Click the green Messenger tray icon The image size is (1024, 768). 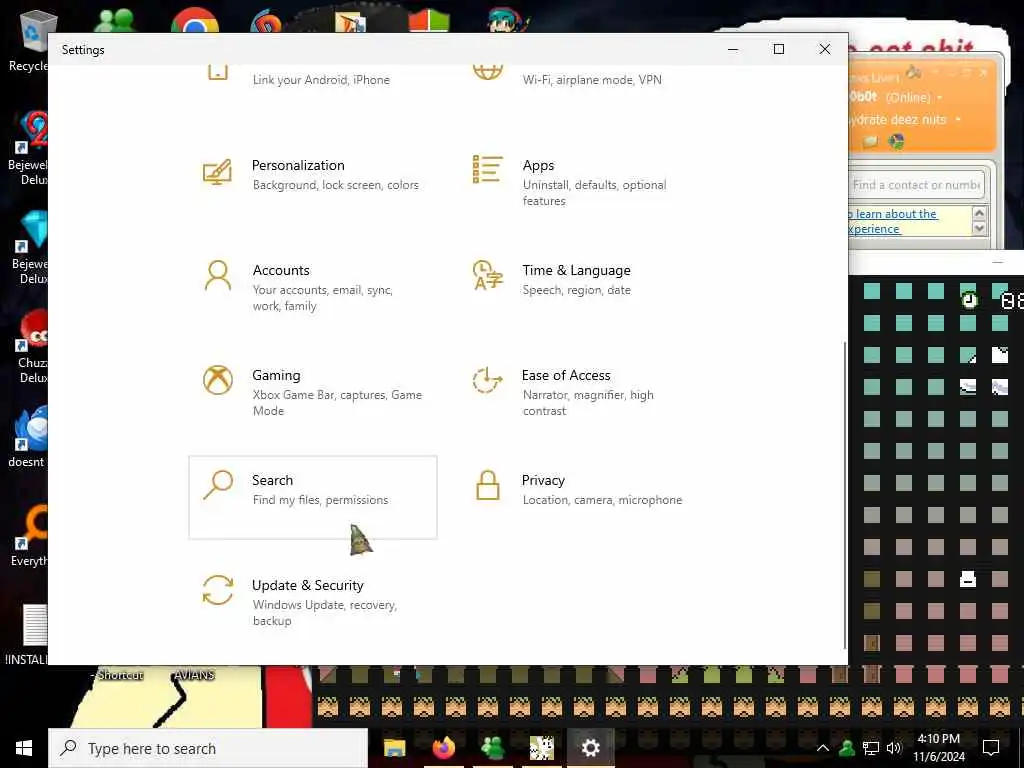pos(847,748)
